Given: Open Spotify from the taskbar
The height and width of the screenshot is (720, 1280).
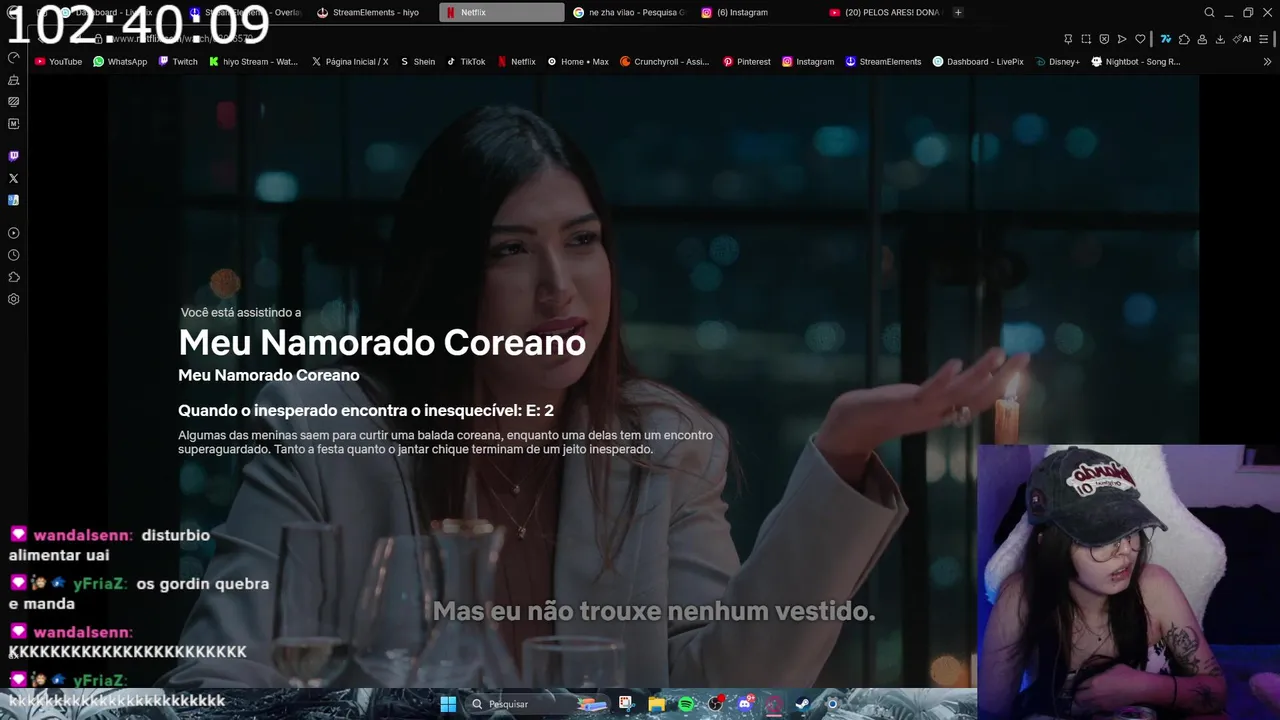Looking at the screenshot, I should click(686, 704).
